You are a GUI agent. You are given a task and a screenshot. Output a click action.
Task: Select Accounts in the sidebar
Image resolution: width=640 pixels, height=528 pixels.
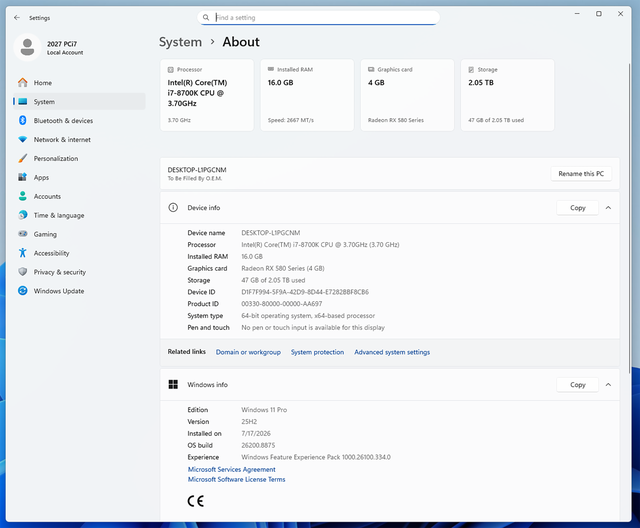[x=79, y=196]
